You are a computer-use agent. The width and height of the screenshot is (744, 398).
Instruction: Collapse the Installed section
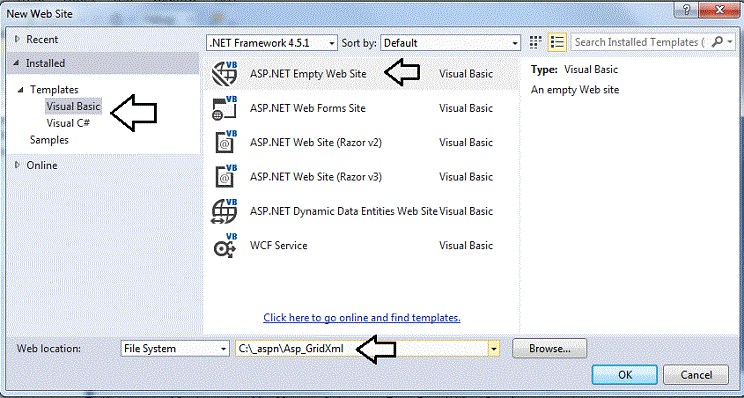[17, 63]
